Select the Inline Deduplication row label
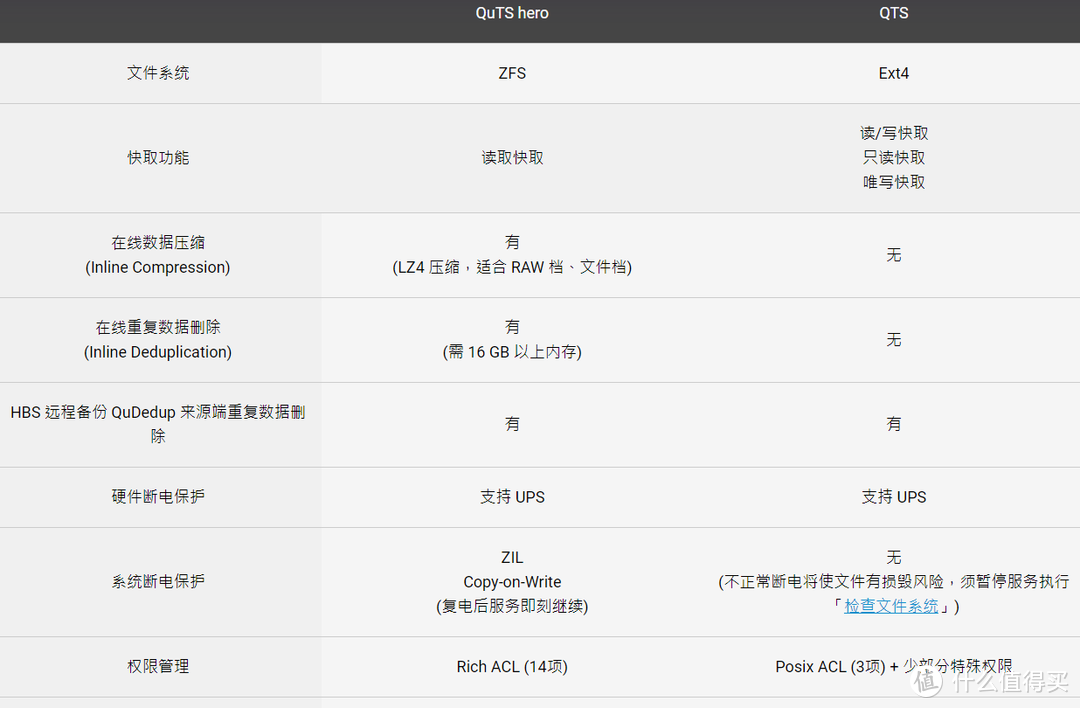The image size is (1080, 708). [158, 352]
